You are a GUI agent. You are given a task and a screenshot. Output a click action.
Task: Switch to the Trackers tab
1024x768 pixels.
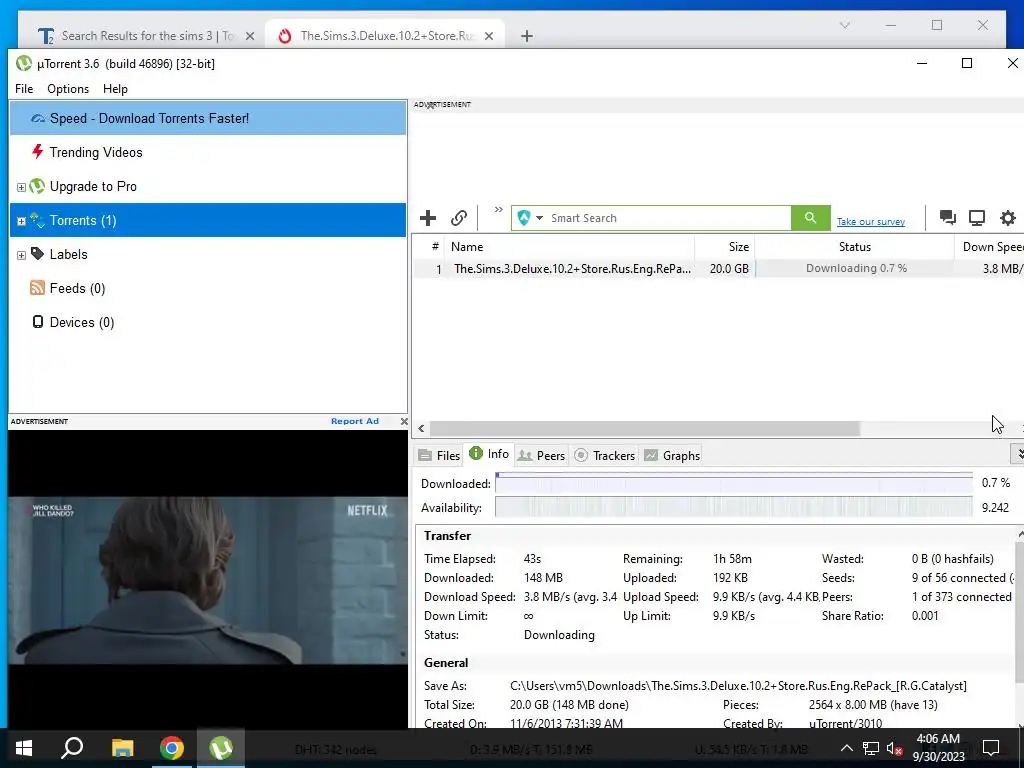pos(605,455)
